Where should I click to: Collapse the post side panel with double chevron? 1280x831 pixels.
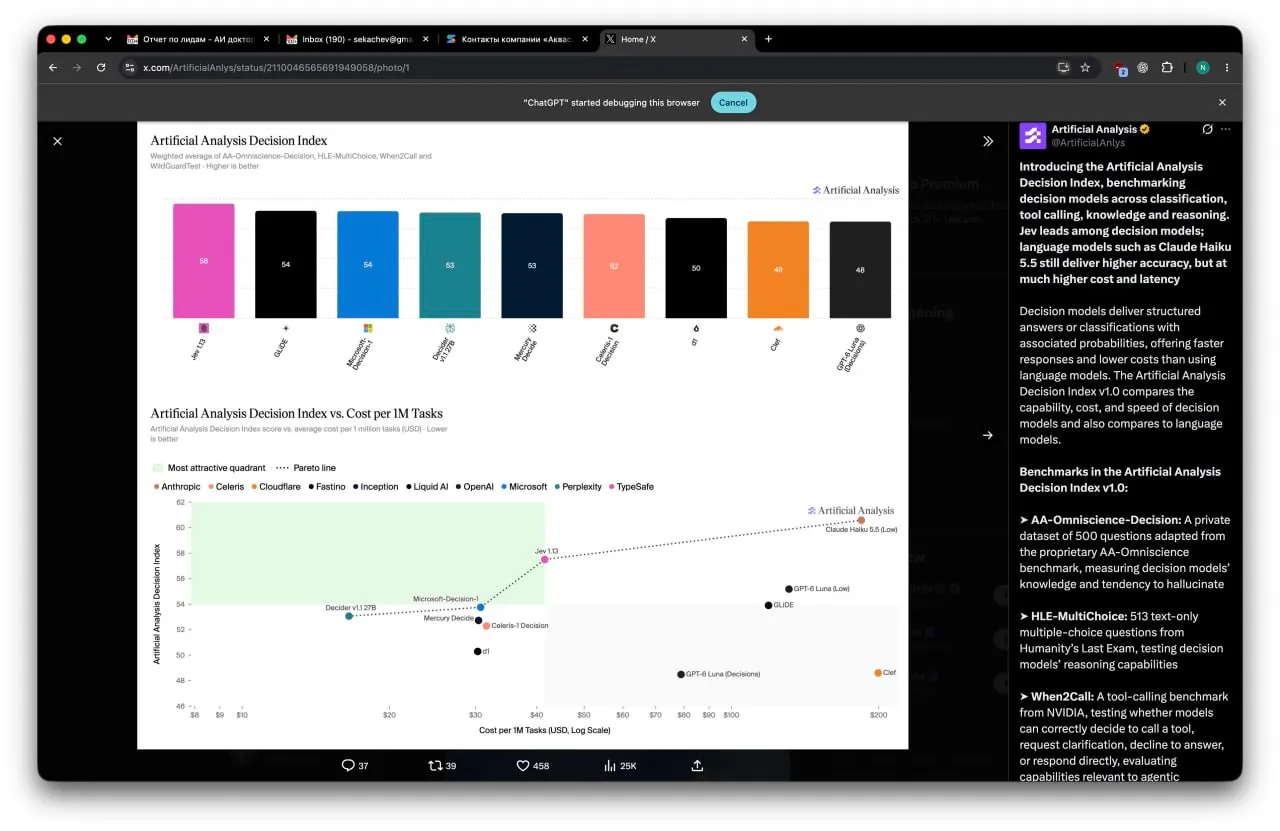[x=988, y=141]
